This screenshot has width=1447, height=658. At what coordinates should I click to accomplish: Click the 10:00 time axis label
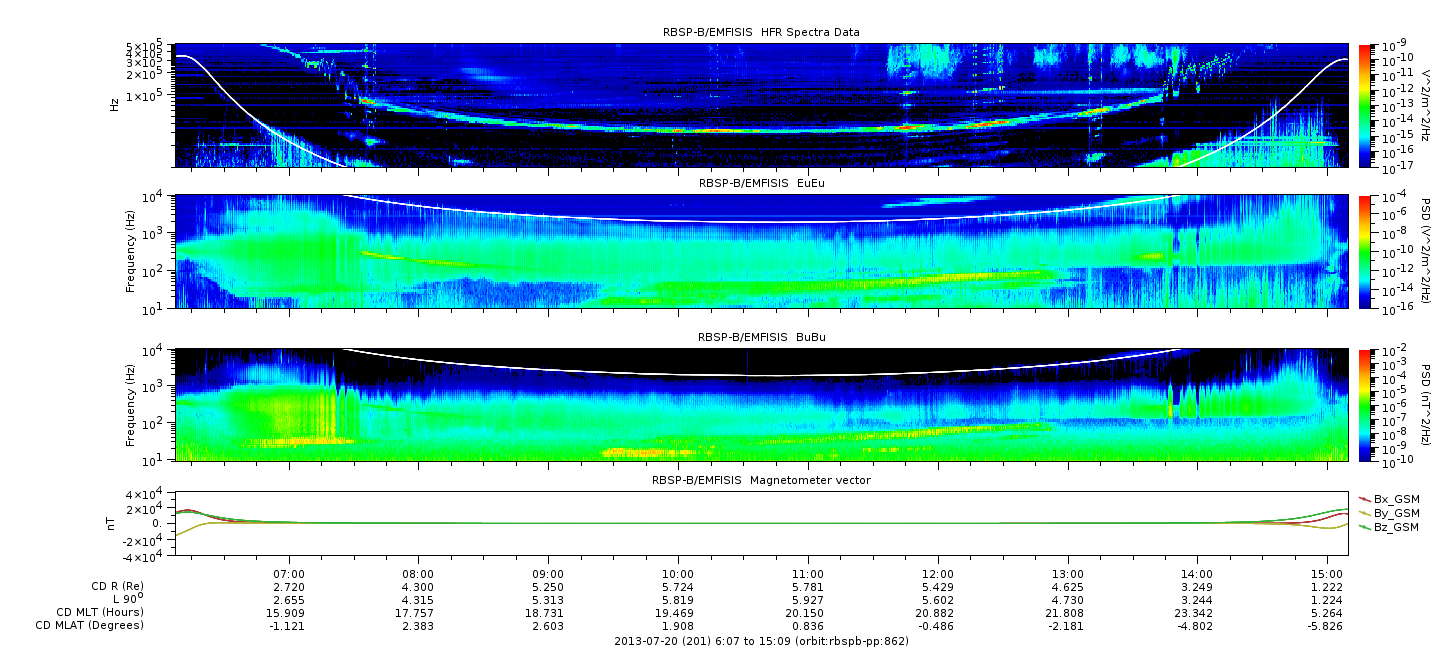pos(678,575)
